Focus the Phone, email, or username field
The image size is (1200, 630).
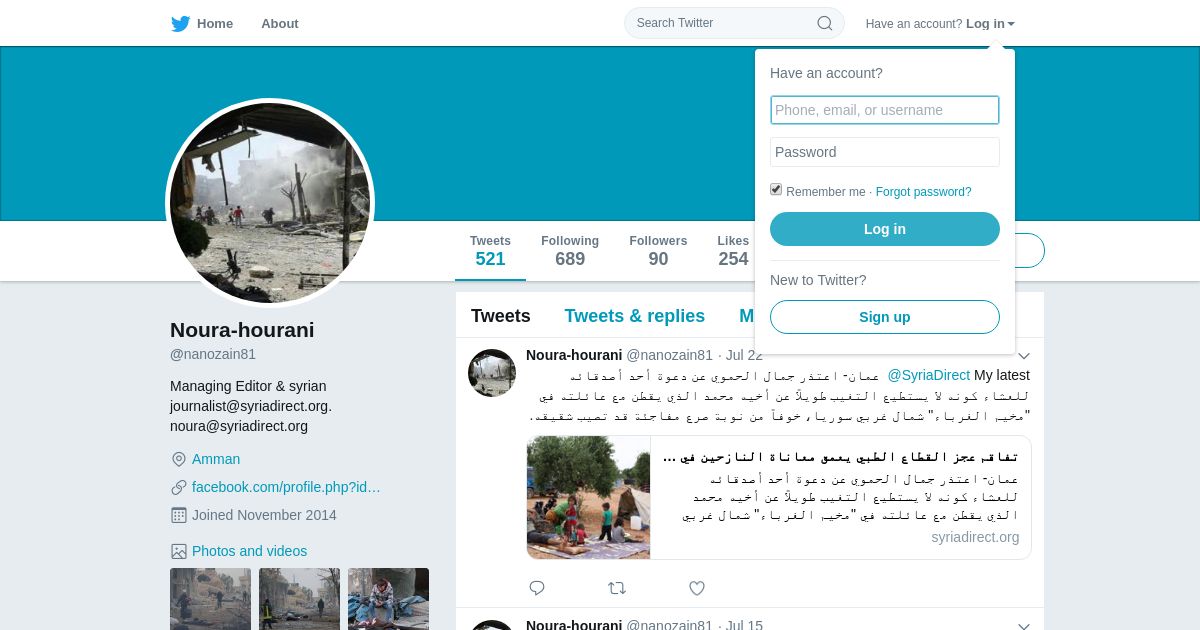click(885, 110)
